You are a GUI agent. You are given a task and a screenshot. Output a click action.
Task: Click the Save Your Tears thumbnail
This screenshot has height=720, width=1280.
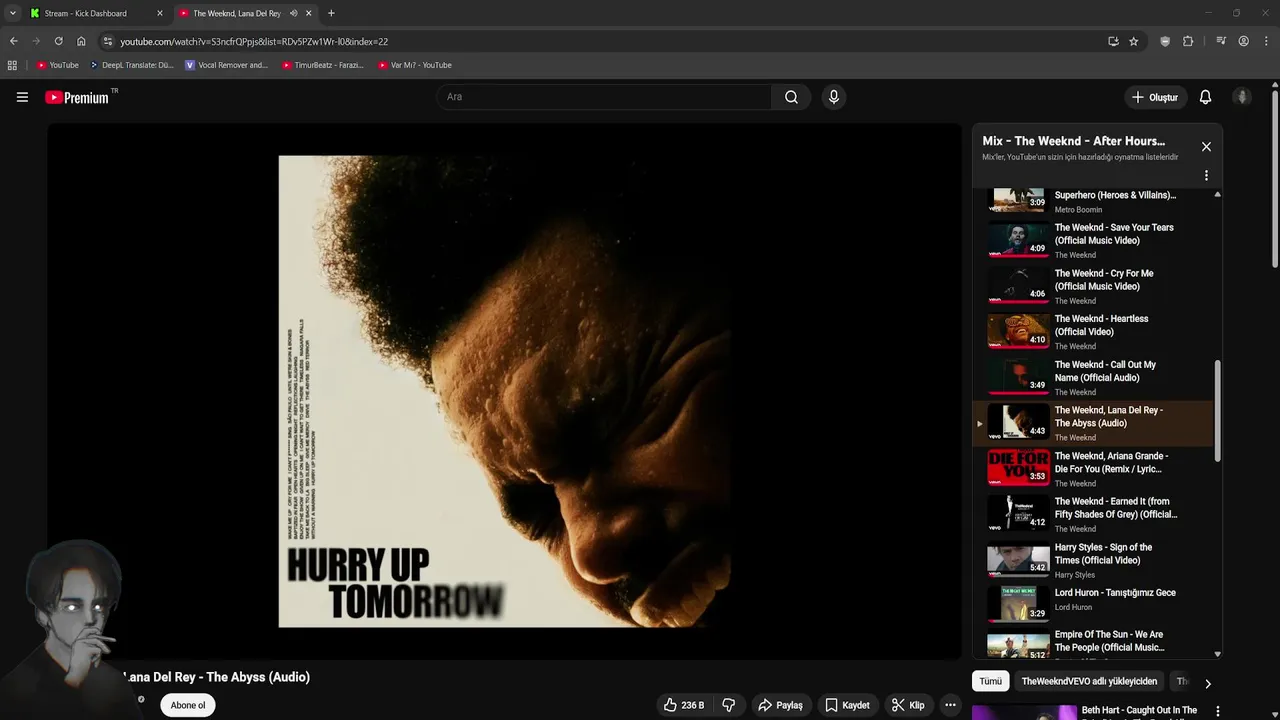(x=1018, y=240)
